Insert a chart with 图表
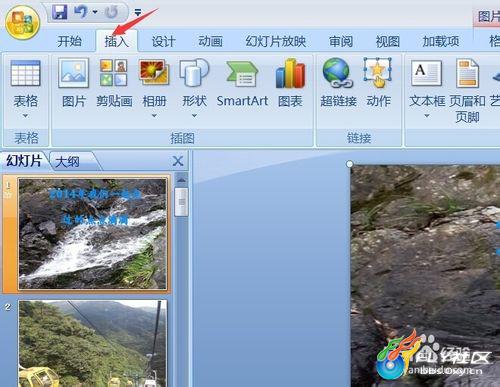Viewport: 500px width, 387px height. point(290,83)
